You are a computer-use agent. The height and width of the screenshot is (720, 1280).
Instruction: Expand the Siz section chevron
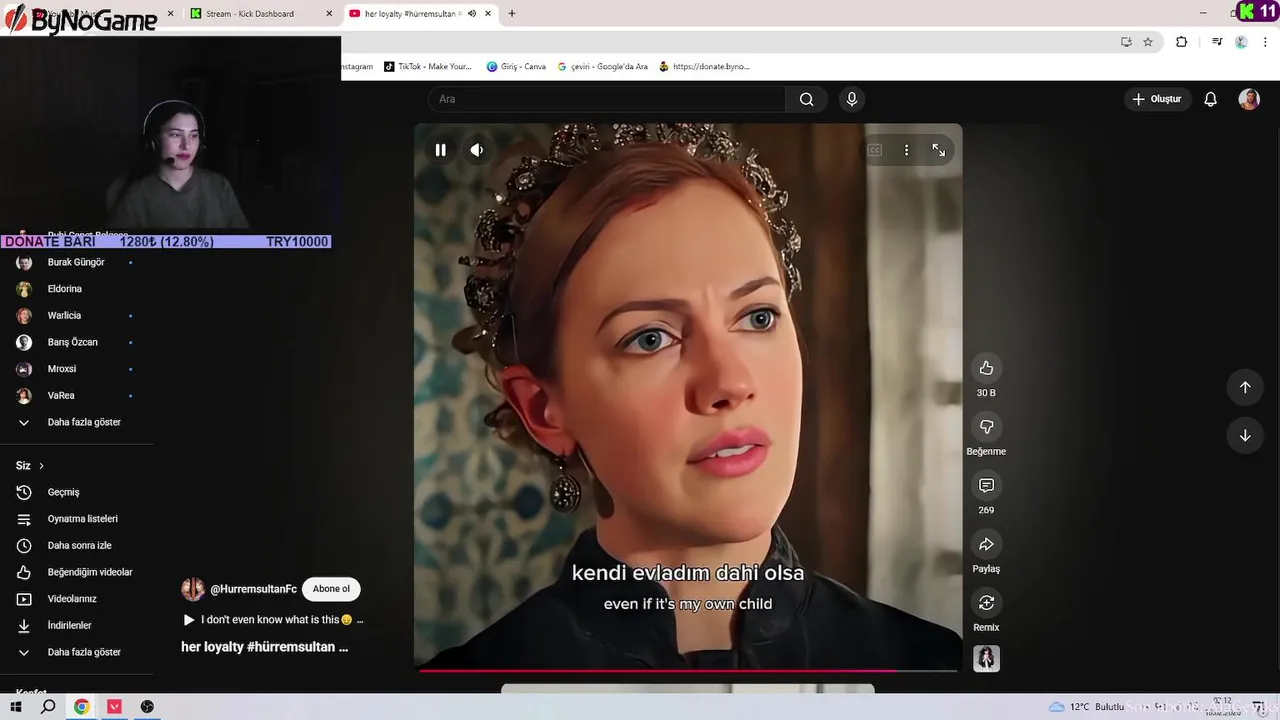pyautogui.click(x=41, y=466)
